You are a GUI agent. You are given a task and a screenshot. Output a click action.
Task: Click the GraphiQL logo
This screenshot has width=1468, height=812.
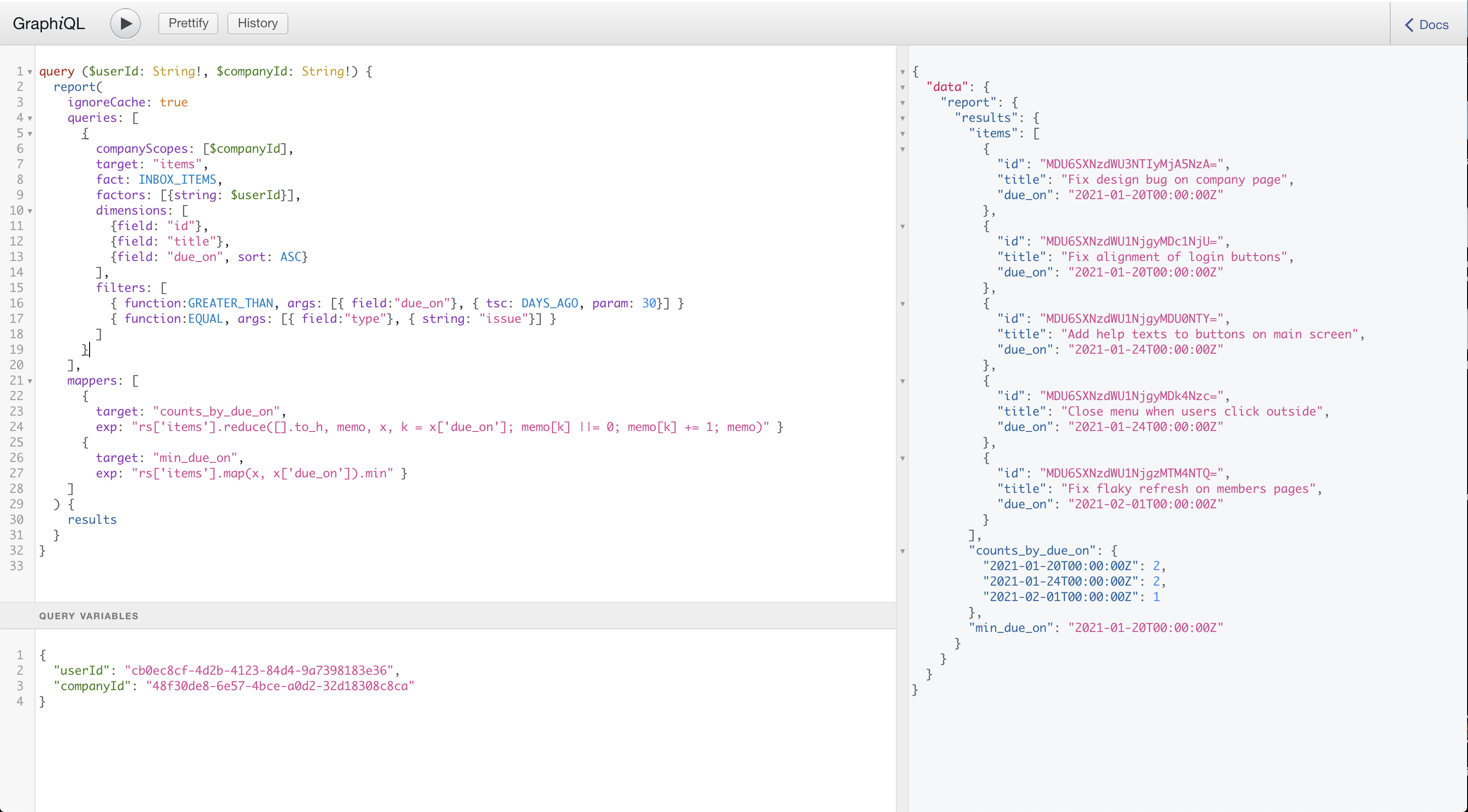click(49, 23)
